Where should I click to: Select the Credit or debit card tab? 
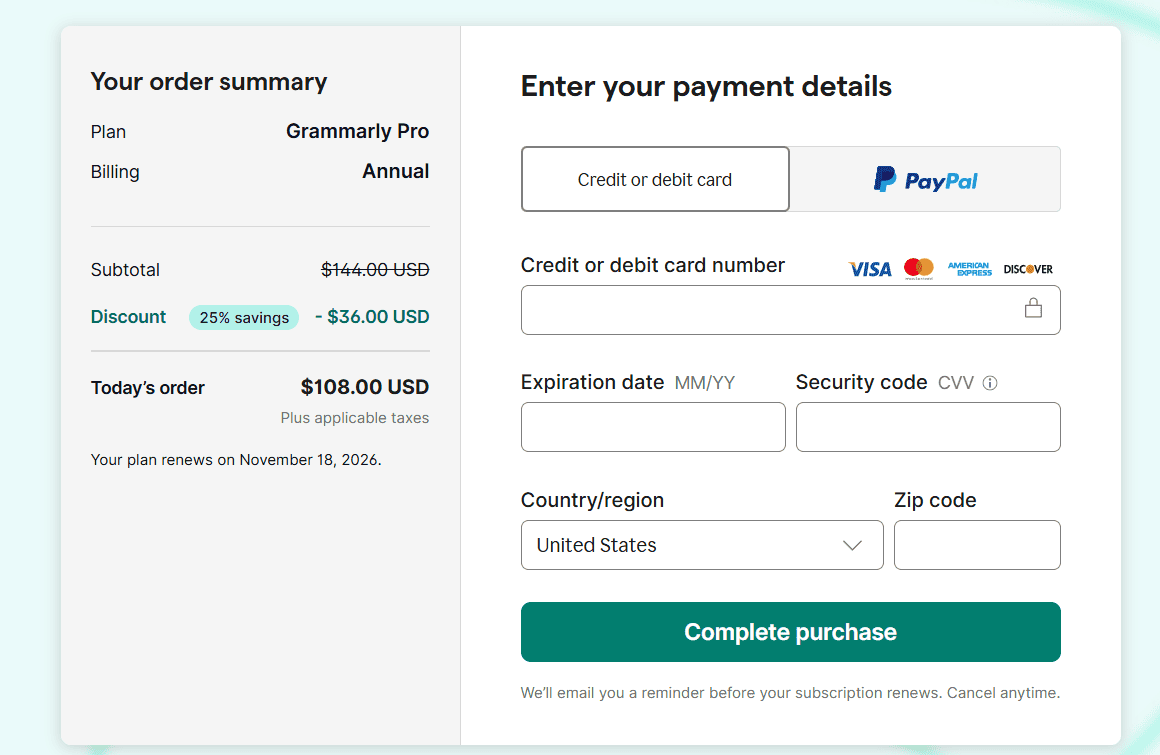(x=655, y=179)
